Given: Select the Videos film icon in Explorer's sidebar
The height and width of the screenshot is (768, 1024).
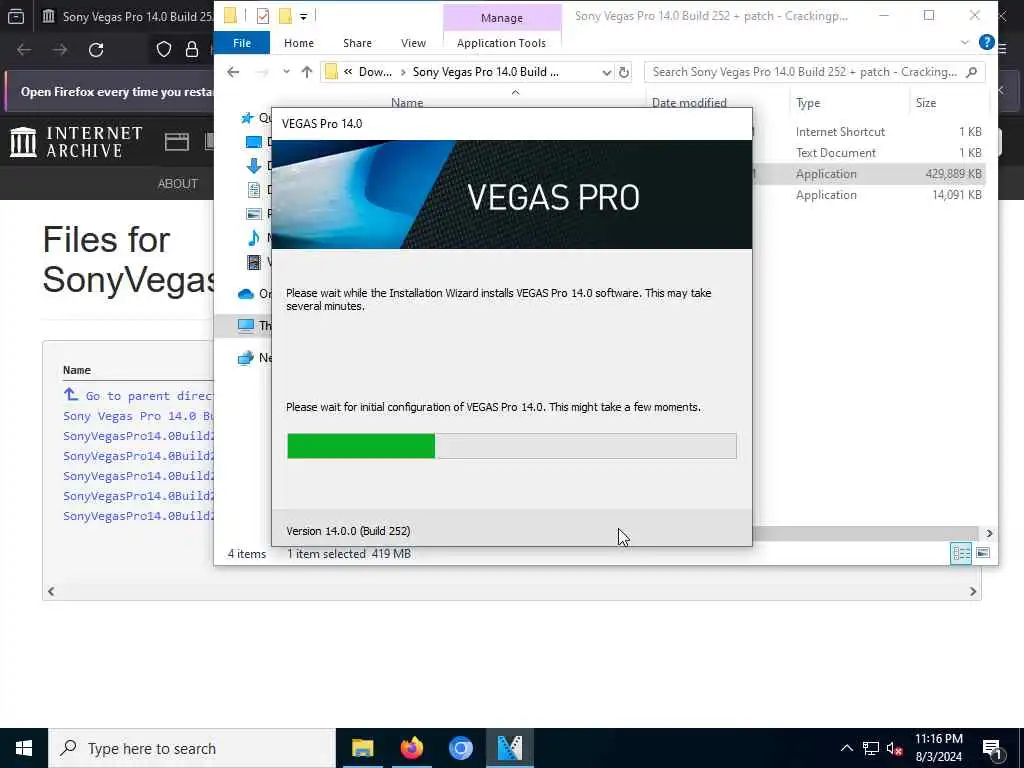Looking at the screenshot, I should 253,262.
